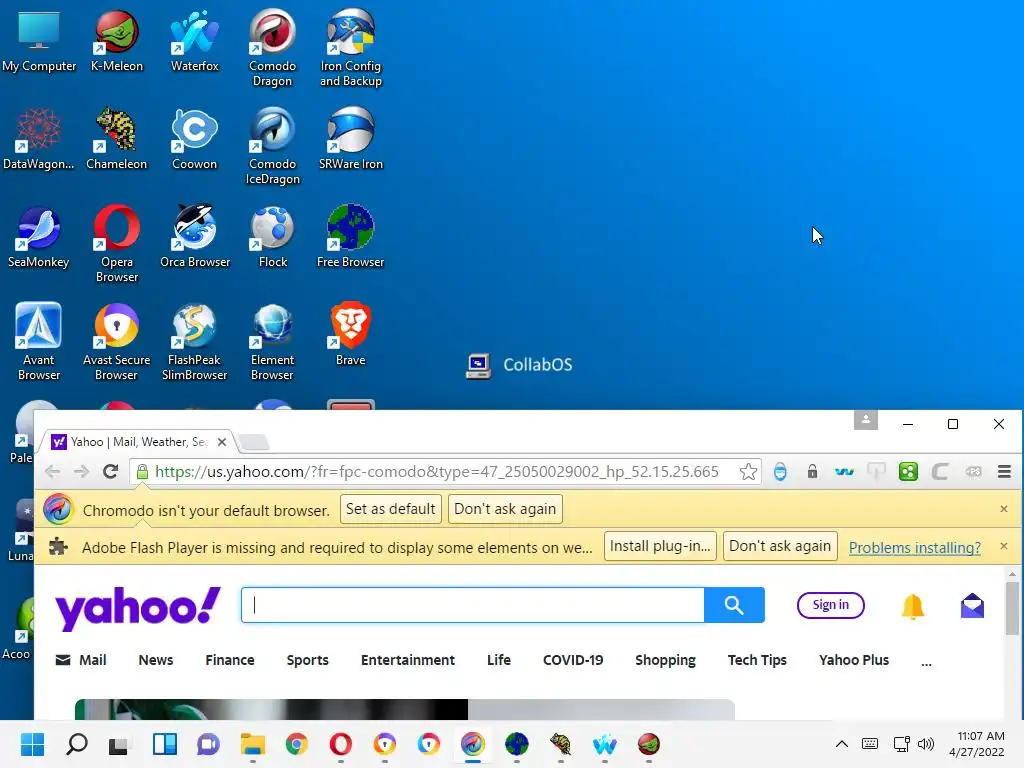Screen dimensions: 1024x768
Task: Click the address bar URL
Action: pos(437,472)
